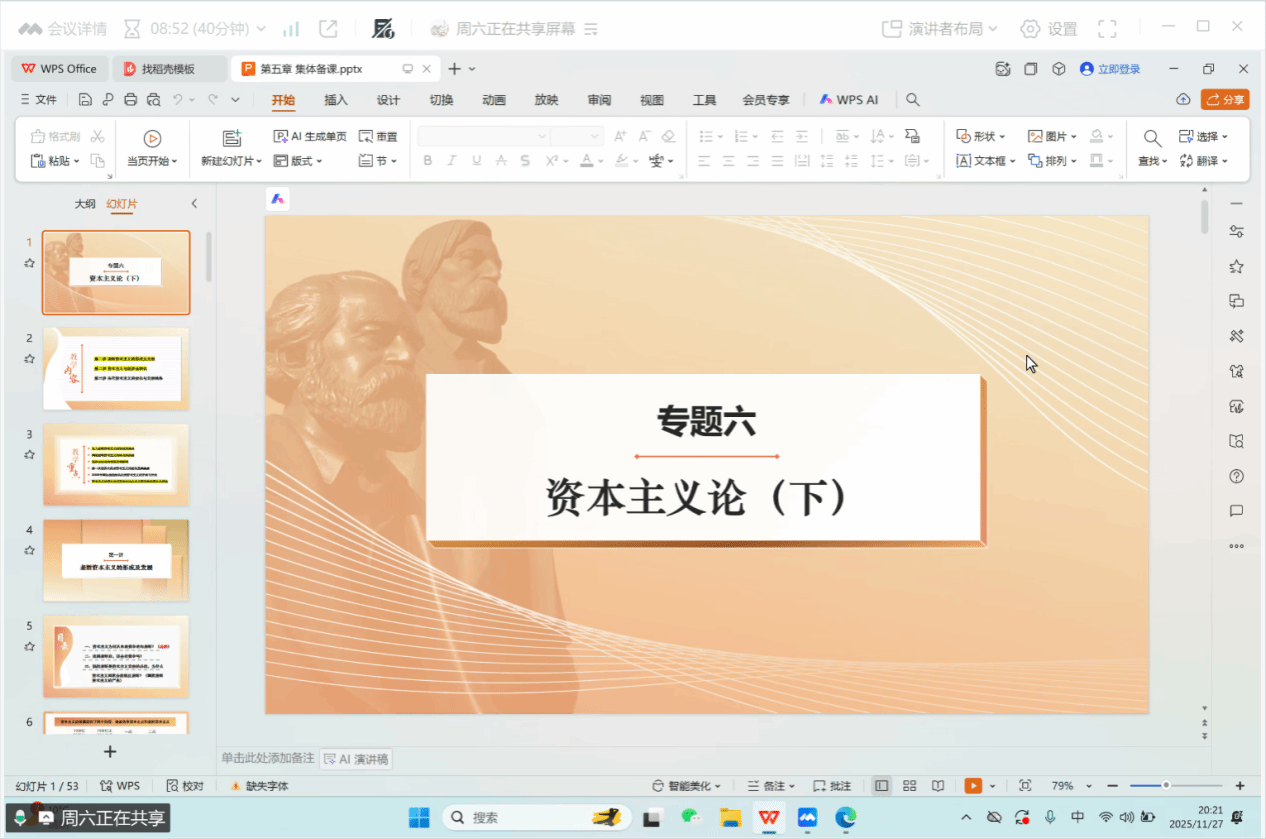Click the WPS AI floating icon above slide

[x=278, y=199]
